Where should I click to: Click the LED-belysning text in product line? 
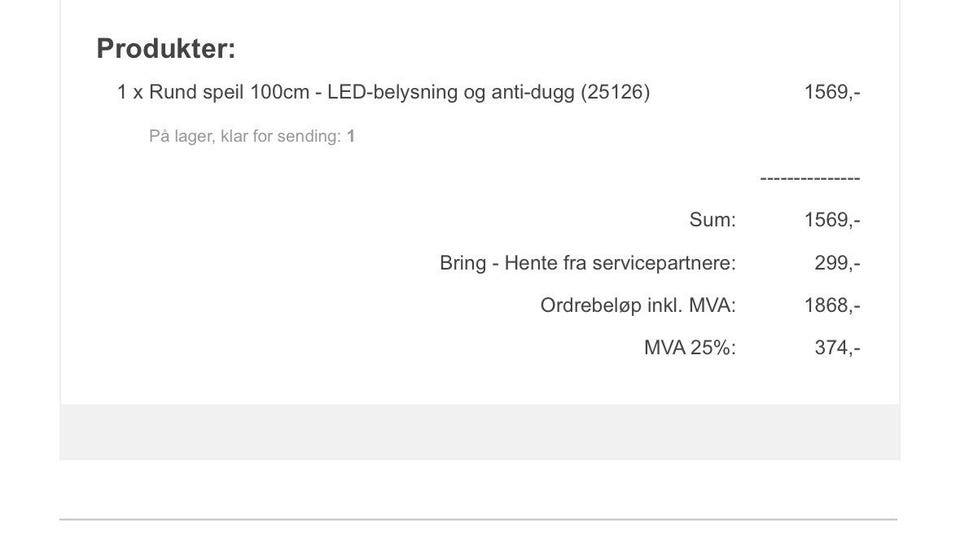click(392, 92)
